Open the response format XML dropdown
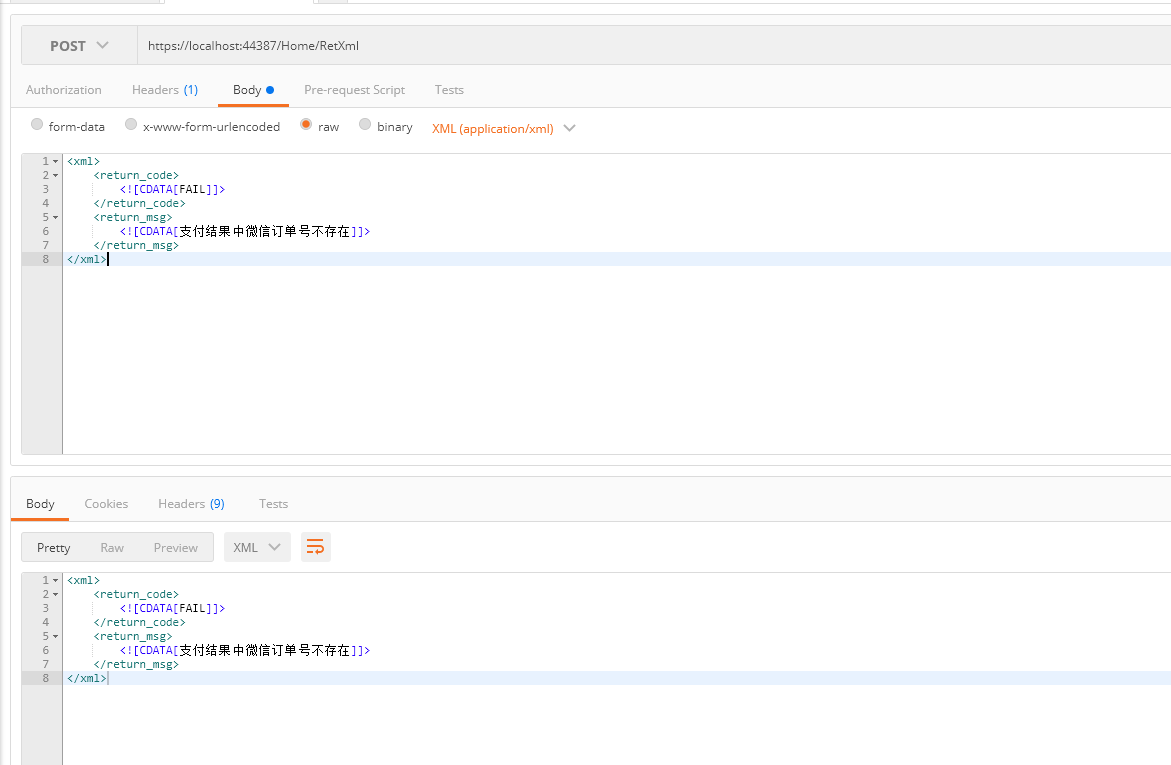The image size is (1171, 765). click(x=257, y=547)
